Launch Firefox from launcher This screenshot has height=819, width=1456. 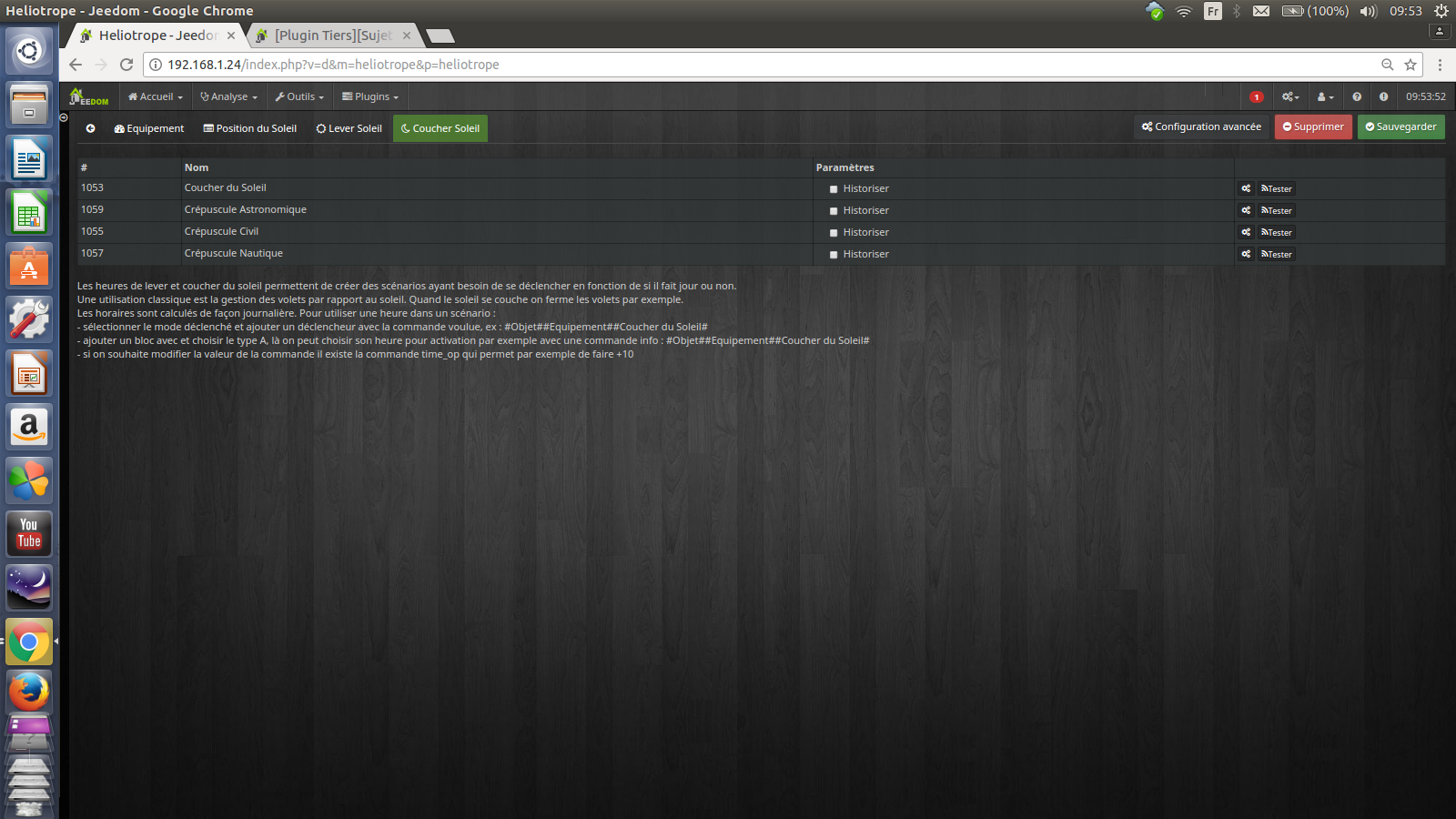29,693
